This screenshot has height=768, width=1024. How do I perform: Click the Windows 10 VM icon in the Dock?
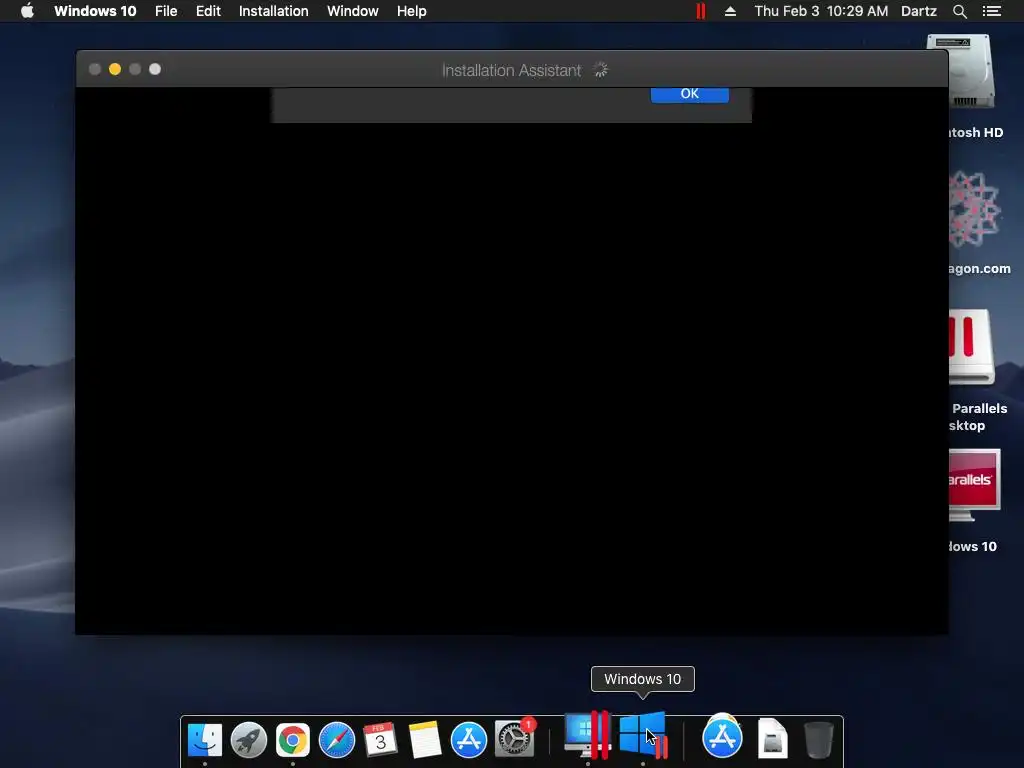643,735
